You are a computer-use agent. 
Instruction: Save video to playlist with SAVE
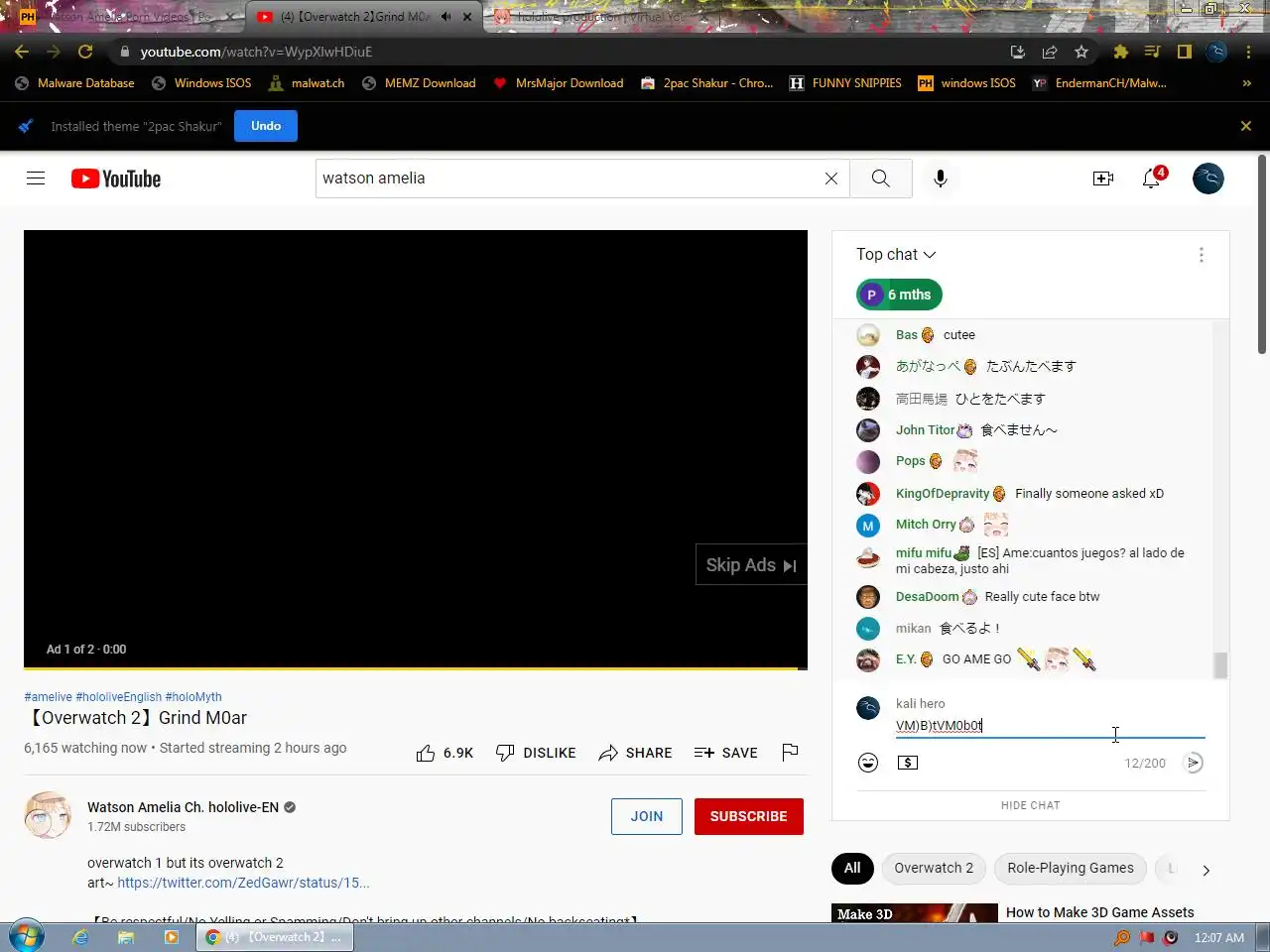[726, 753]
